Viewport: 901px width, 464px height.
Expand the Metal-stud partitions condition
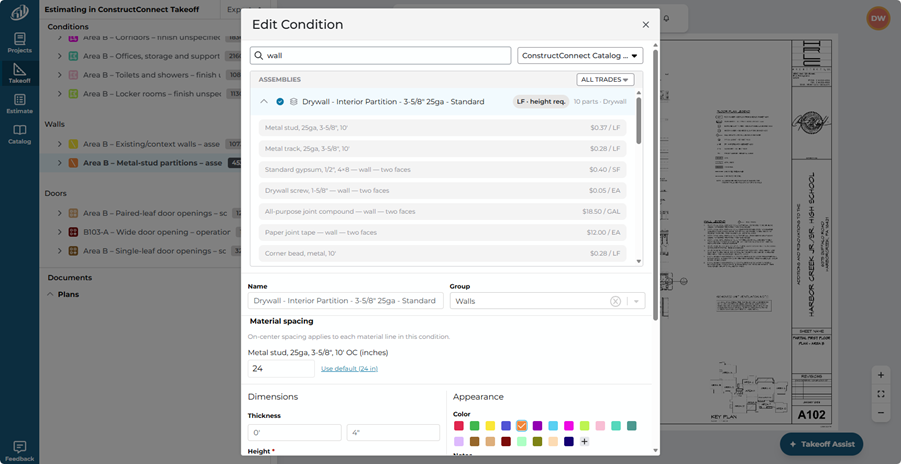(60, 163)
